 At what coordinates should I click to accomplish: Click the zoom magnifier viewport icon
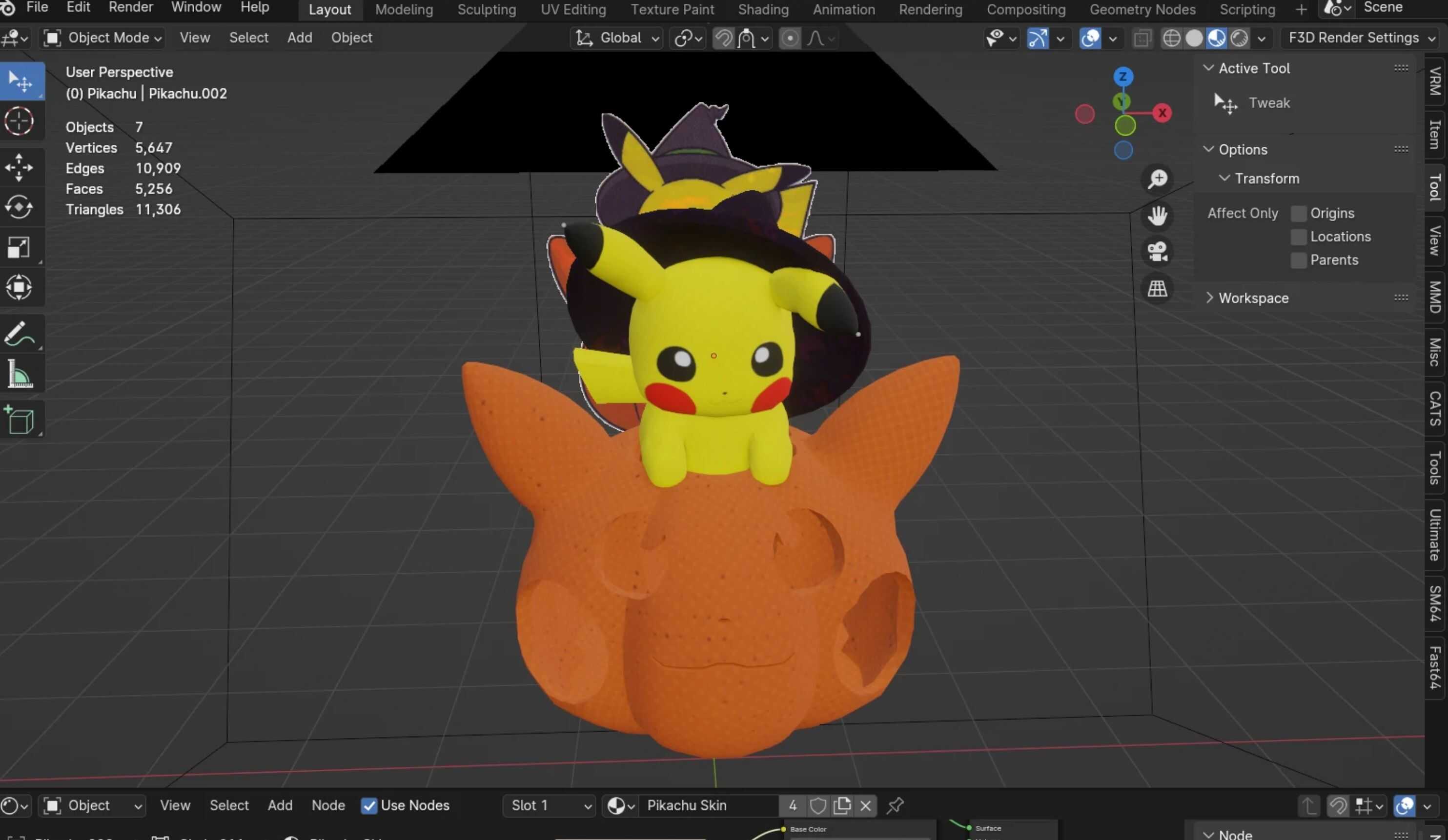(1157, 179)
